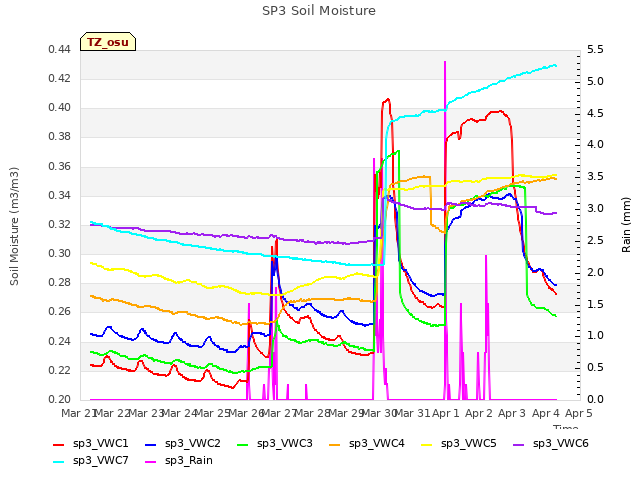Click the 5.5 right axis tick label

point(595,49)
